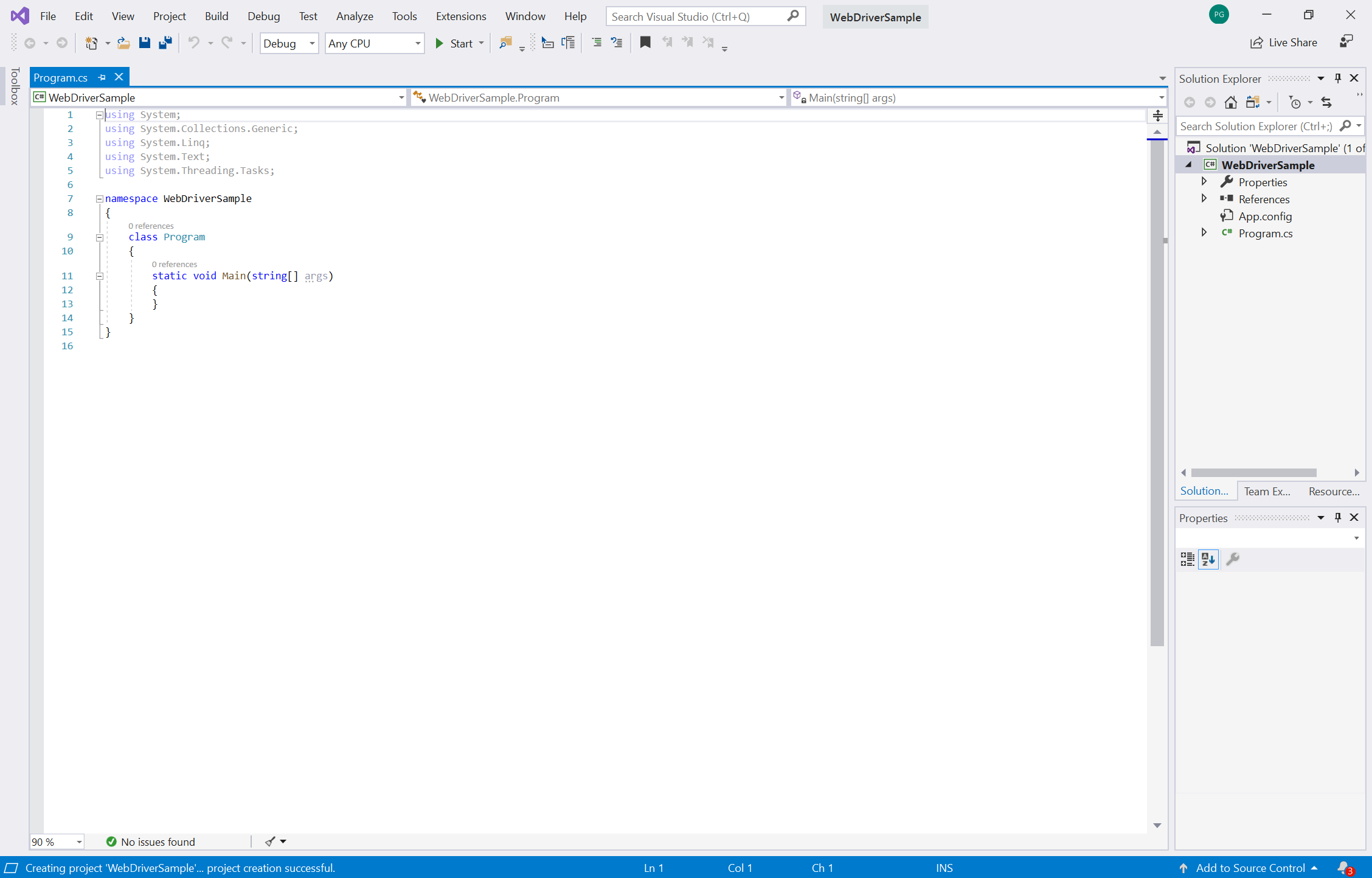Expand the References node in Solution Explorer
1372x878 pixels.
coord(1206,199)
